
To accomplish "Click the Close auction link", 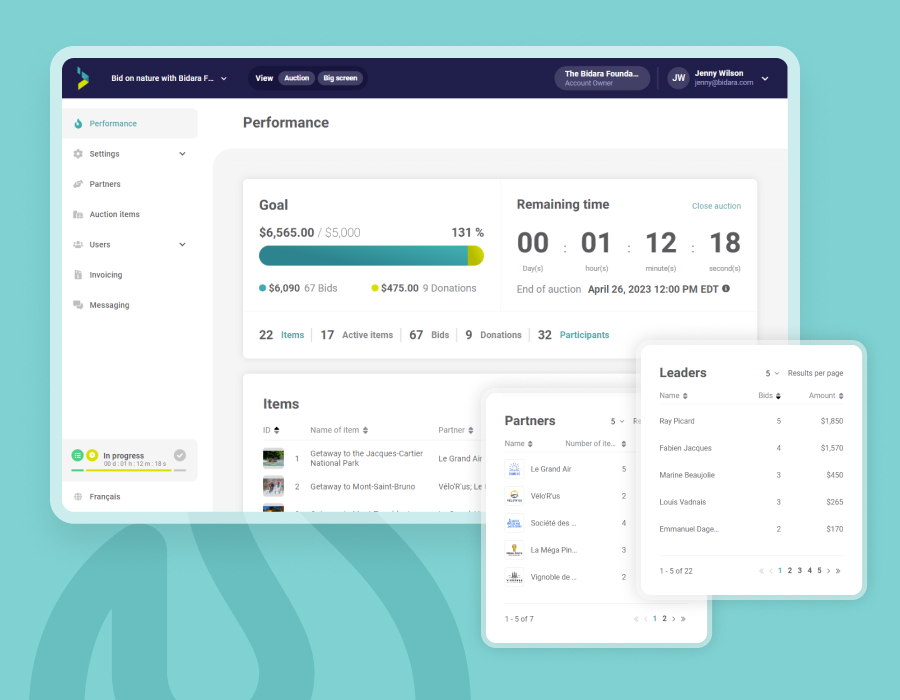I will pos(715,205).
